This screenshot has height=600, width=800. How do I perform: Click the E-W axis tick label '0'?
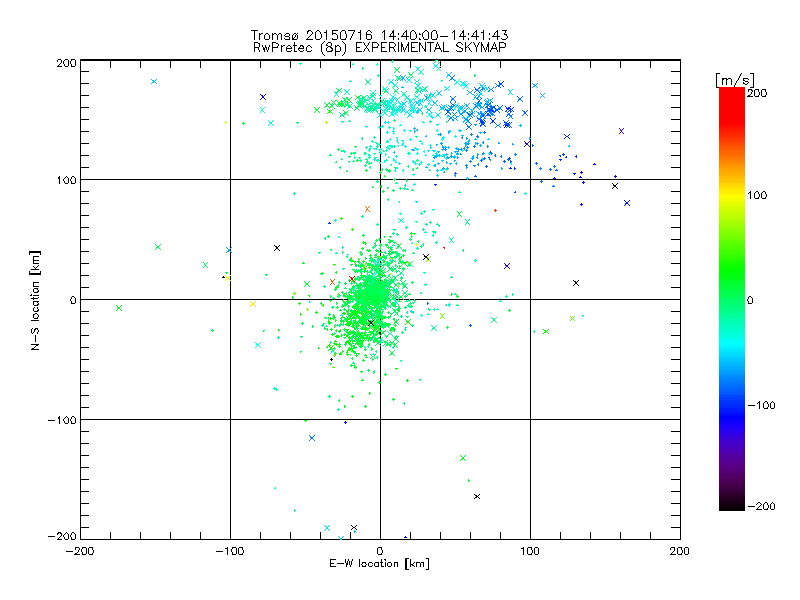click(x=380, y=551)
